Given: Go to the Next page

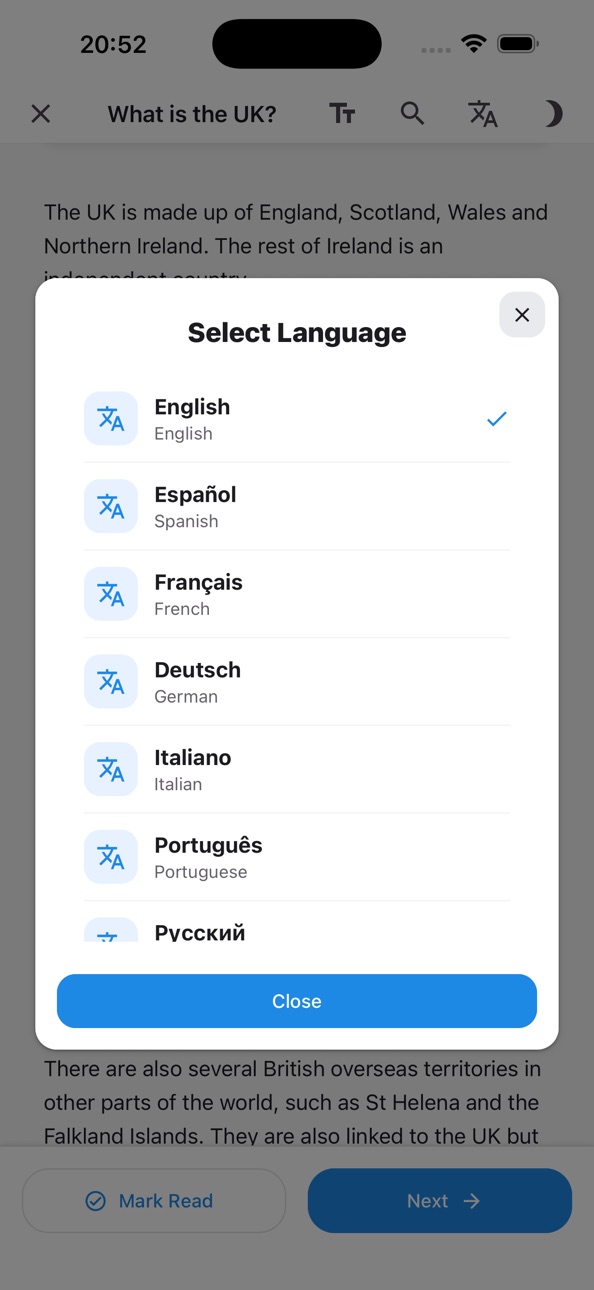Looking at the screenshot, I should point(440,1201).
